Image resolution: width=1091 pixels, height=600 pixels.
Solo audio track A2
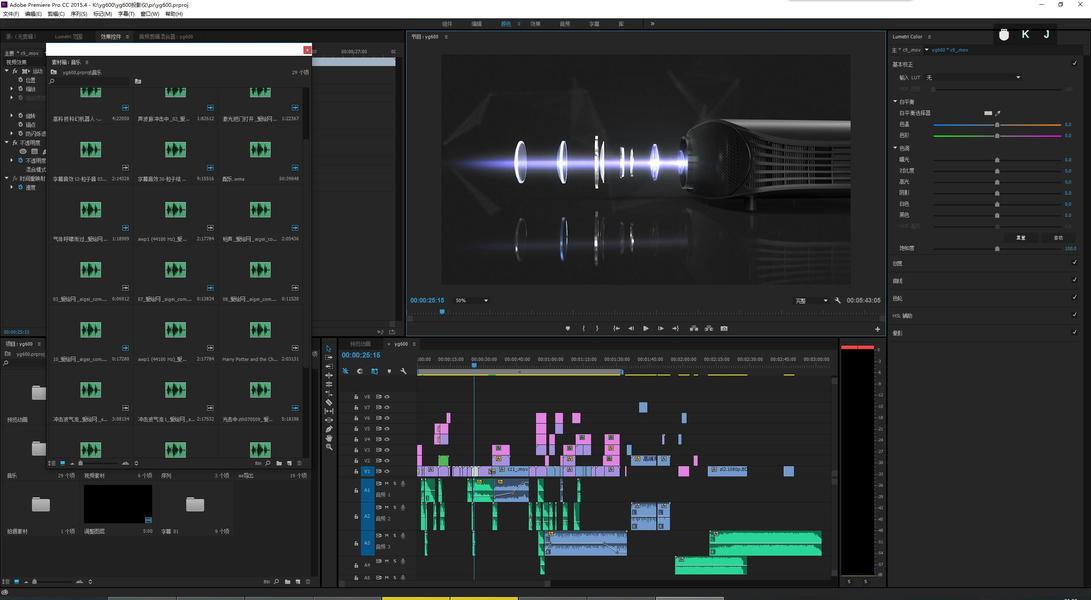pyautogui.click(x=395, y=509)
